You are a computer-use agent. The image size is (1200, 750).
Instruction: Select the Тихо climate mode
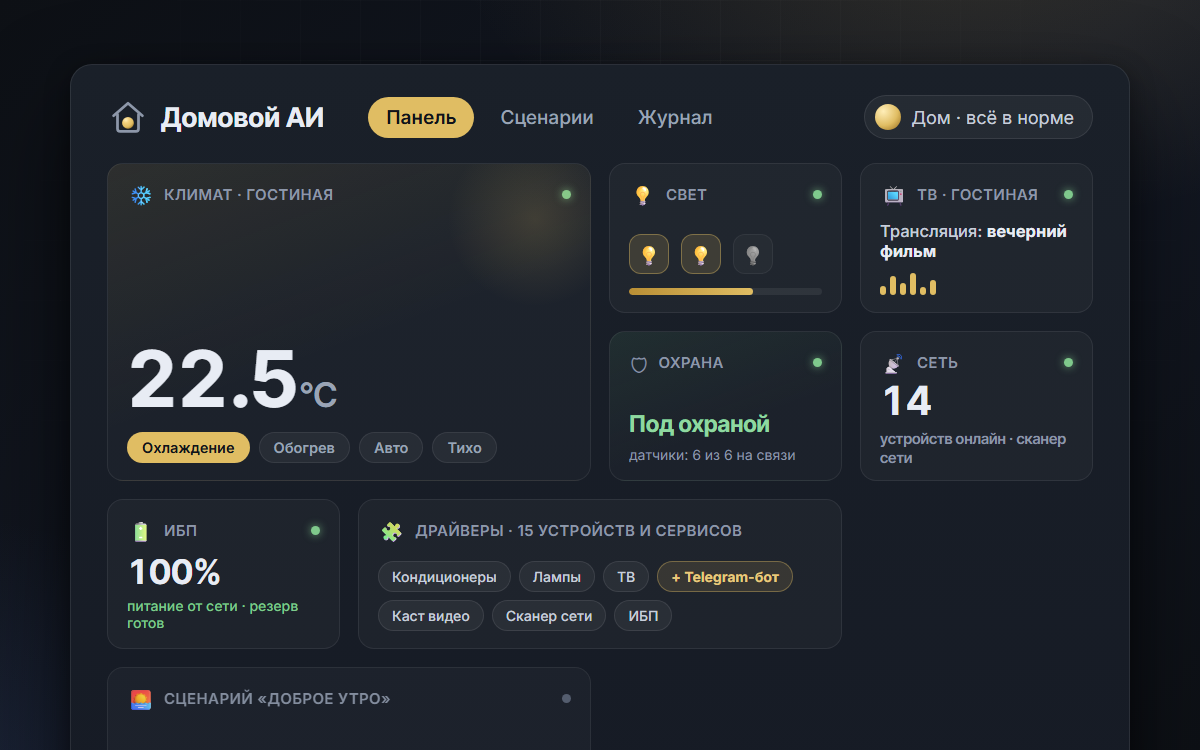pos(465,448)
